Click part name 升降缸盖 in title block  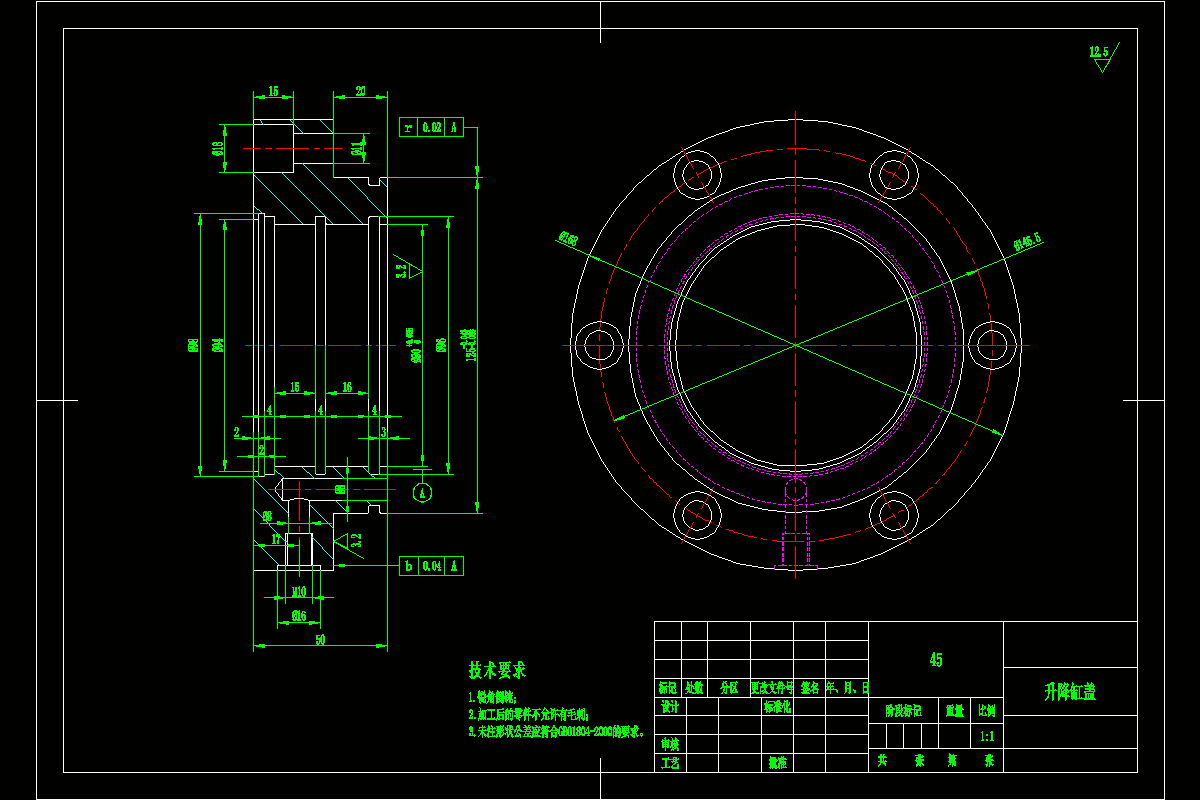point(1069,692)
